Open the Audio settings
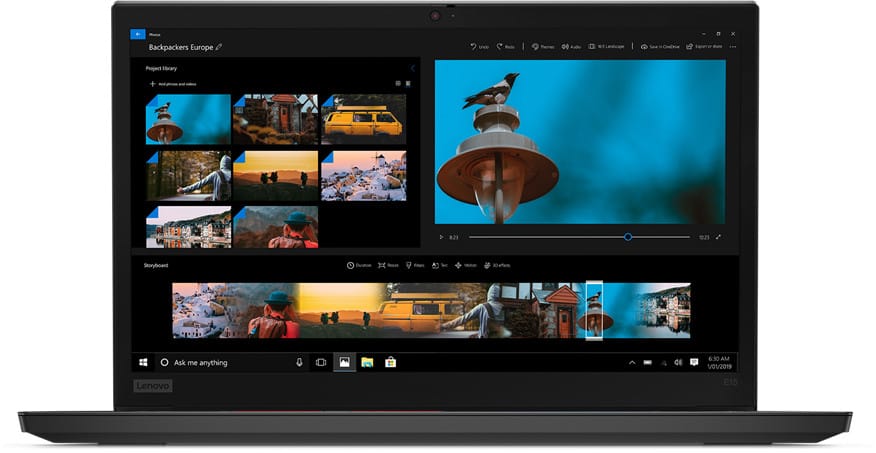This screenshot has width=876, height=453. tap(571, 47)
